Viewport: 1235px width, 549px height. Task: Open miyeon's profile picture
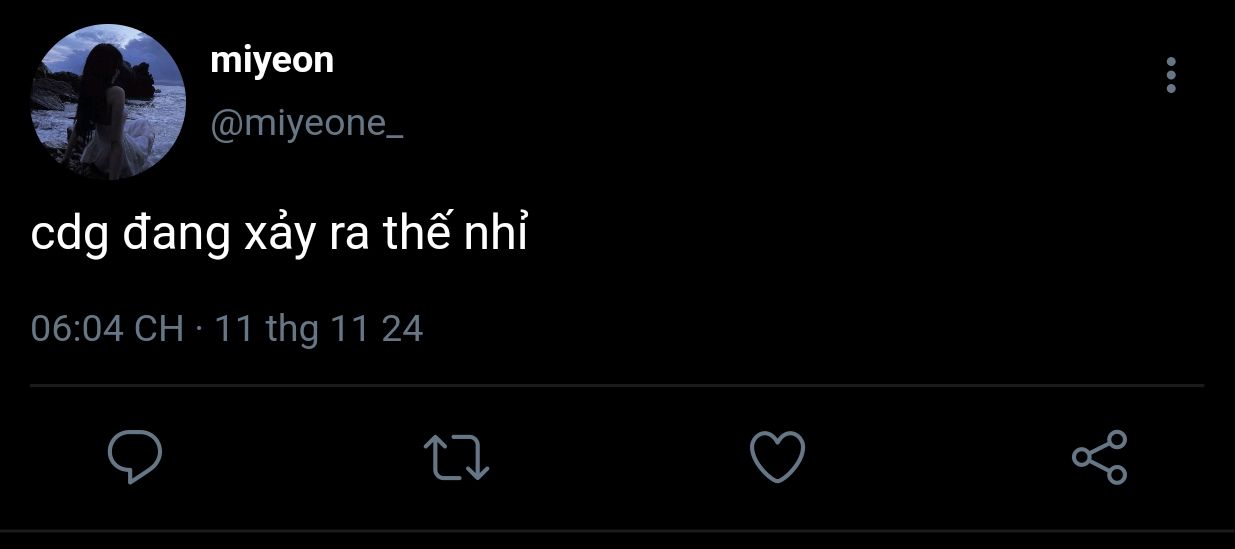(x=108, y=102)
